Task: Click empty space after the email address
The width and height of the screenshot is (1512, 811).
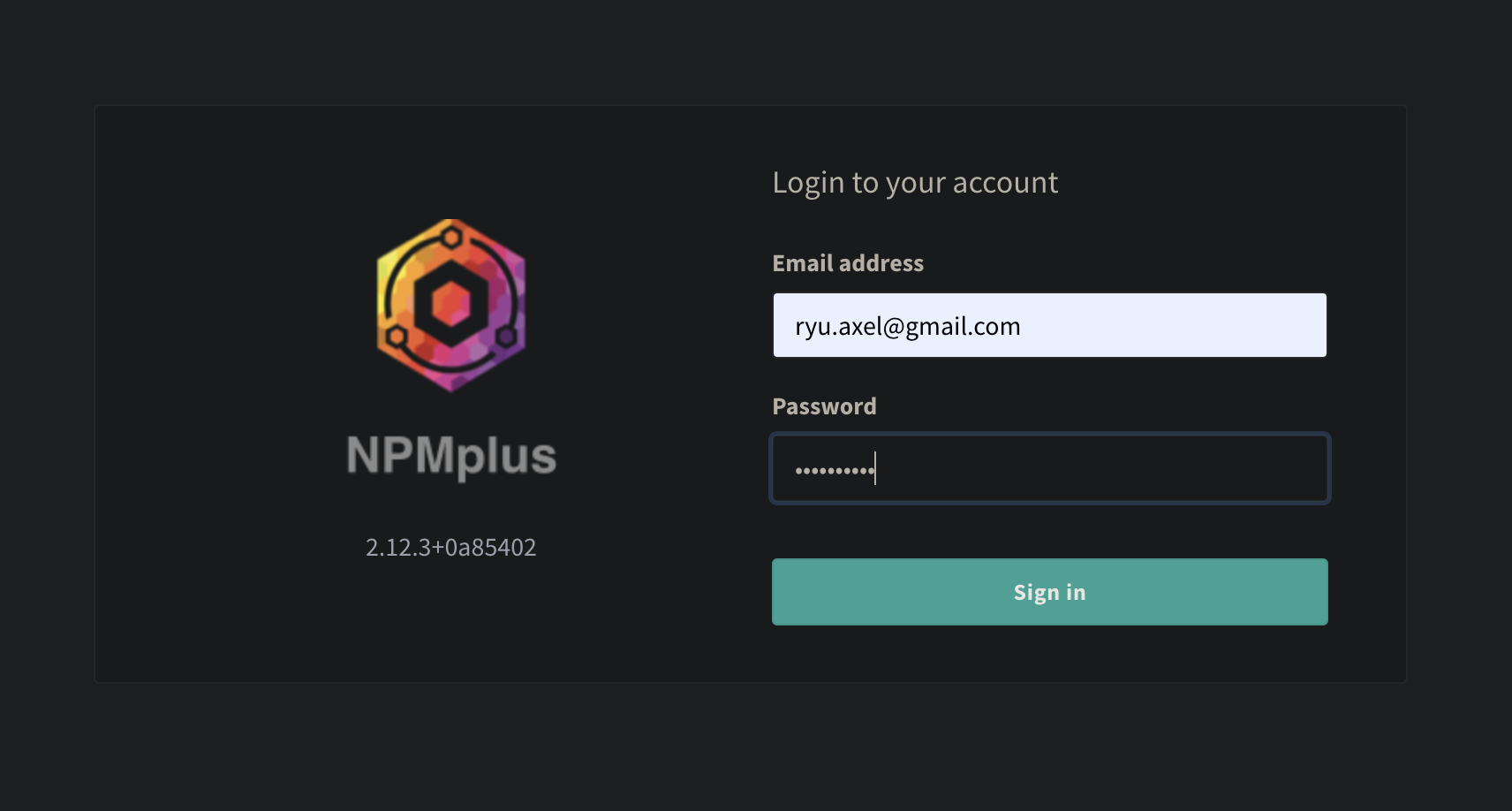Action: click(1175, 325)
